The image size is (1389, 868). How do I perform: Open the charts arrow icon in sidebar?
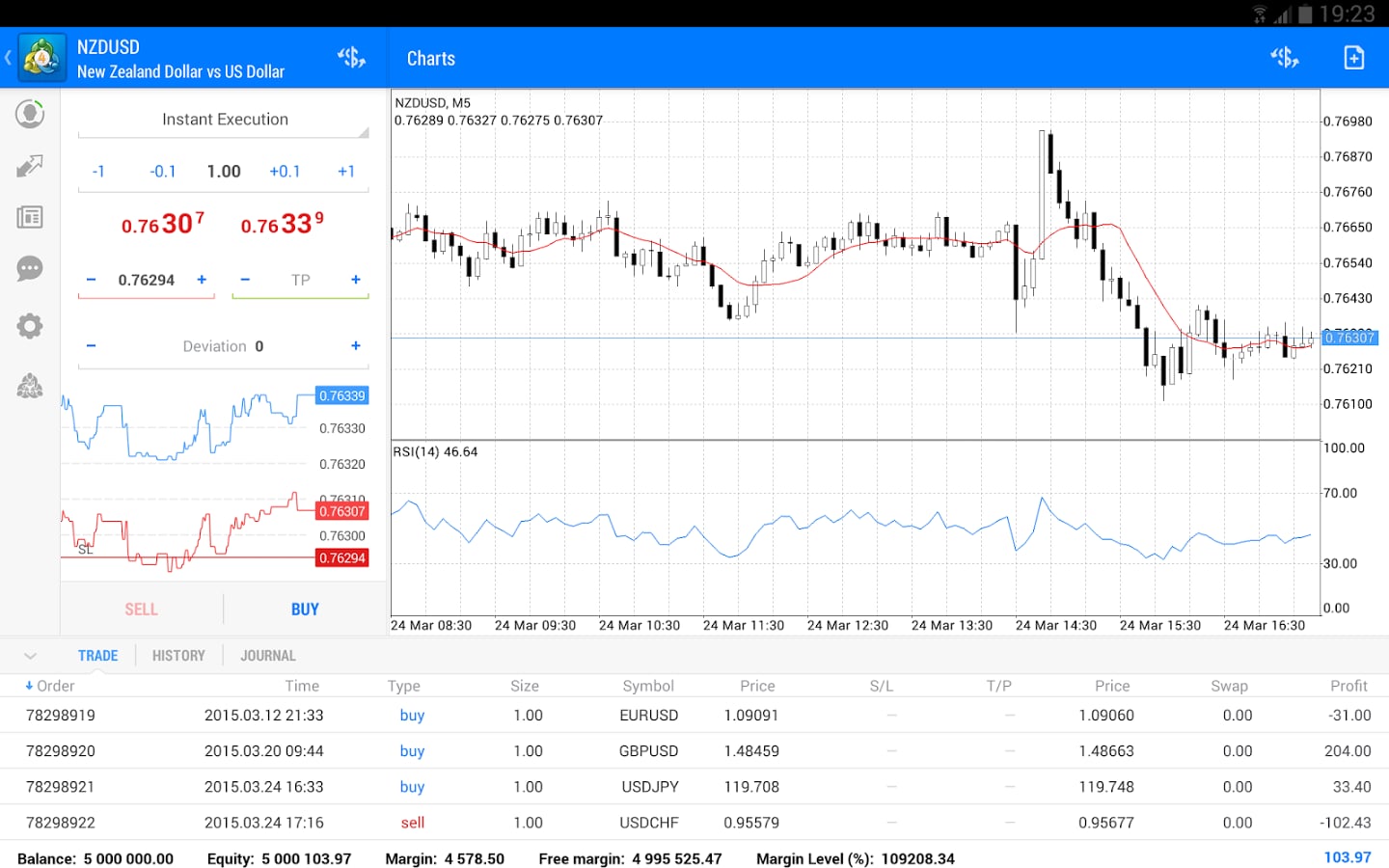(x=30, y=166)
